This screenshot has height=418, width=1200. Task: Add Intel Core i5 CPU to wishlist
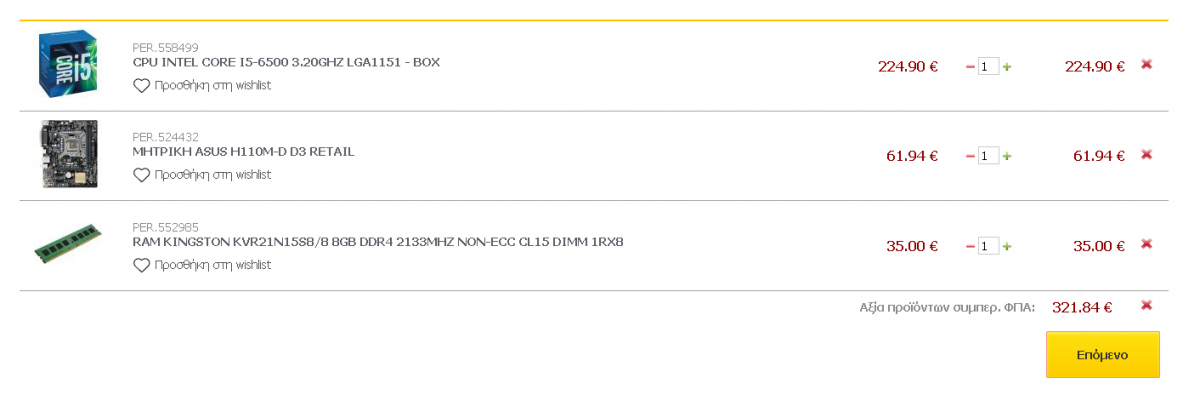click(202, 85)
